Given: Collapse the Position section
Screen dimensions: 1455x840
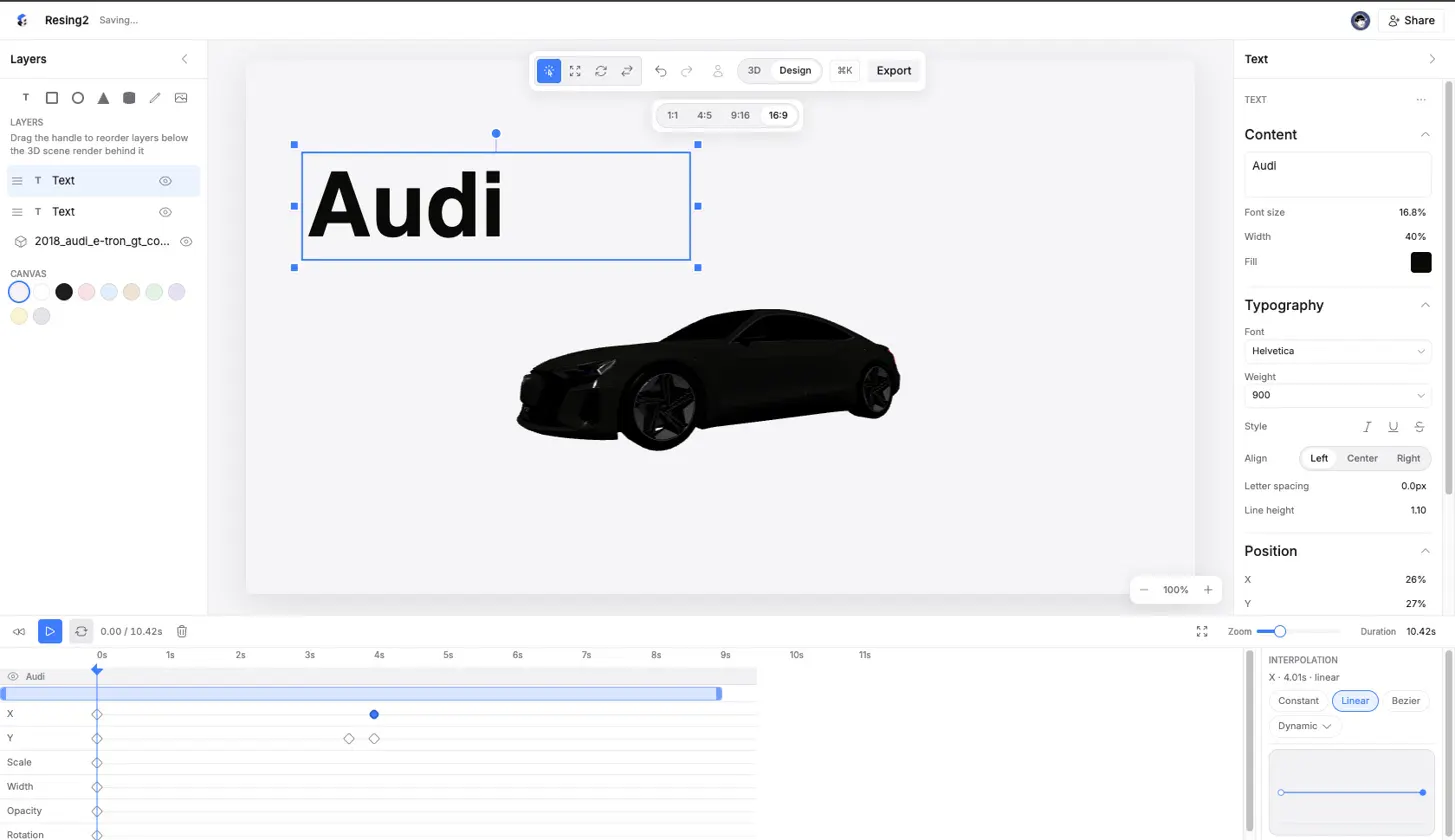Looking at the screenshot, I should point(1425,551).
